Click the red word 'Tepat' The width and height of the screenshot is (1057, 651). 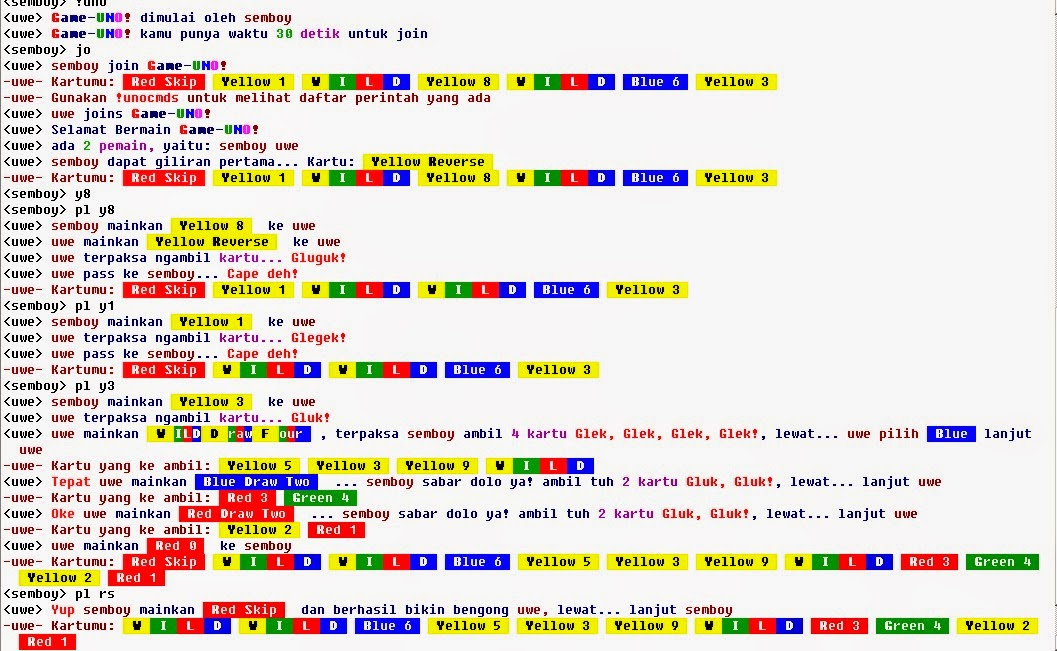click(71, 482)
